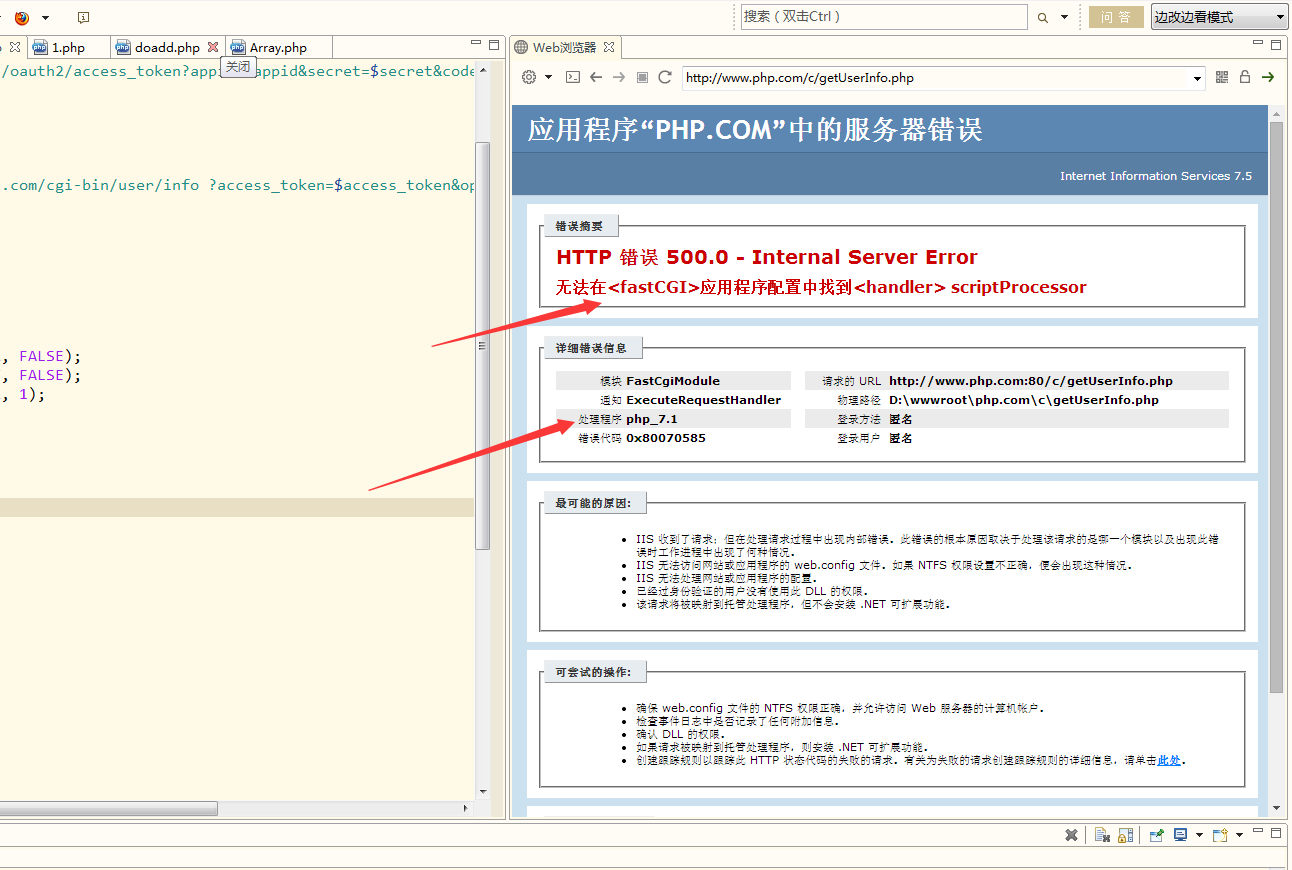Viewport: 1292px width, 870px height.
Task: Expand the new console dropdown arrow
Action: [x=1239, y=835]
